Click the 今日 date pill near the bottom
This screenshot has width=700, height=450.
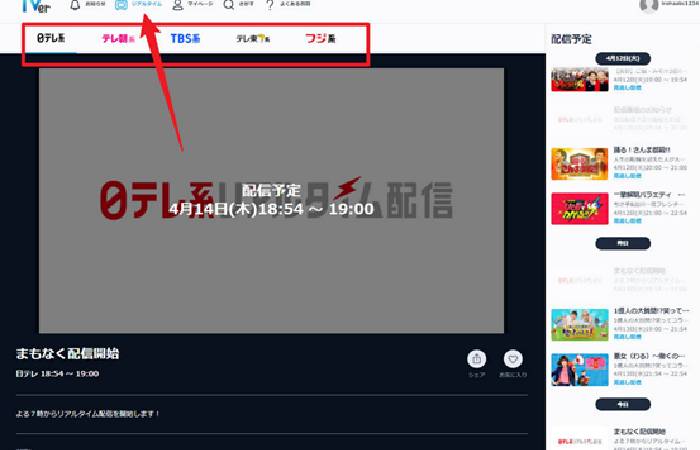point(623,404)
